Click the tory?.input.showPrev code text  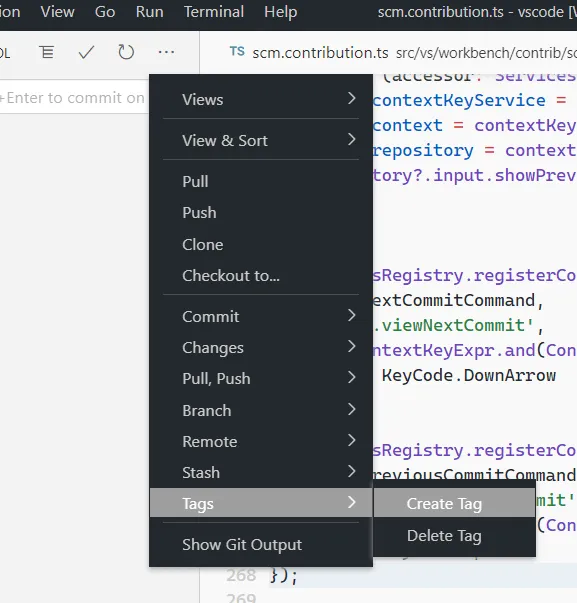click(x=474, y=175)
